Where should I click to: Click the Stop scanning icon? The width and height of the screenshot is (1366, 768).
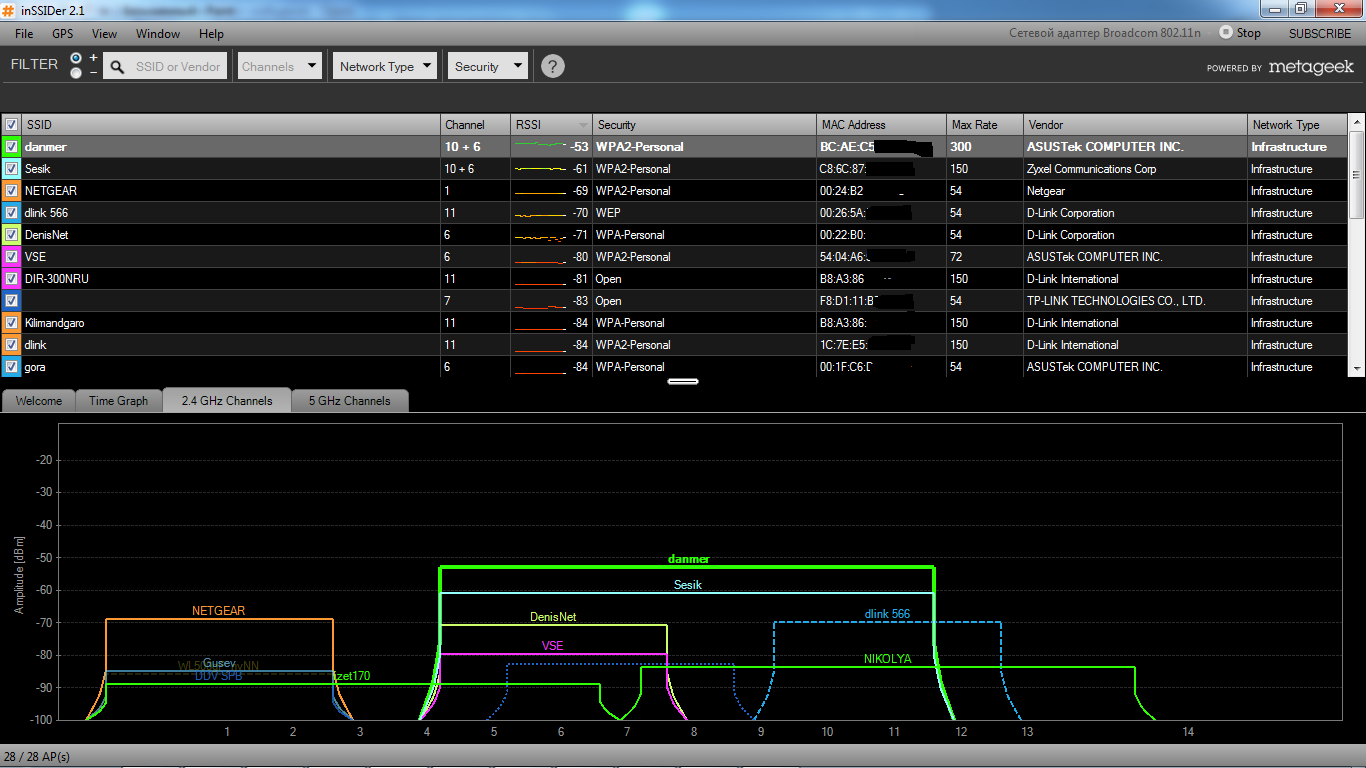tap(1225, 32)
